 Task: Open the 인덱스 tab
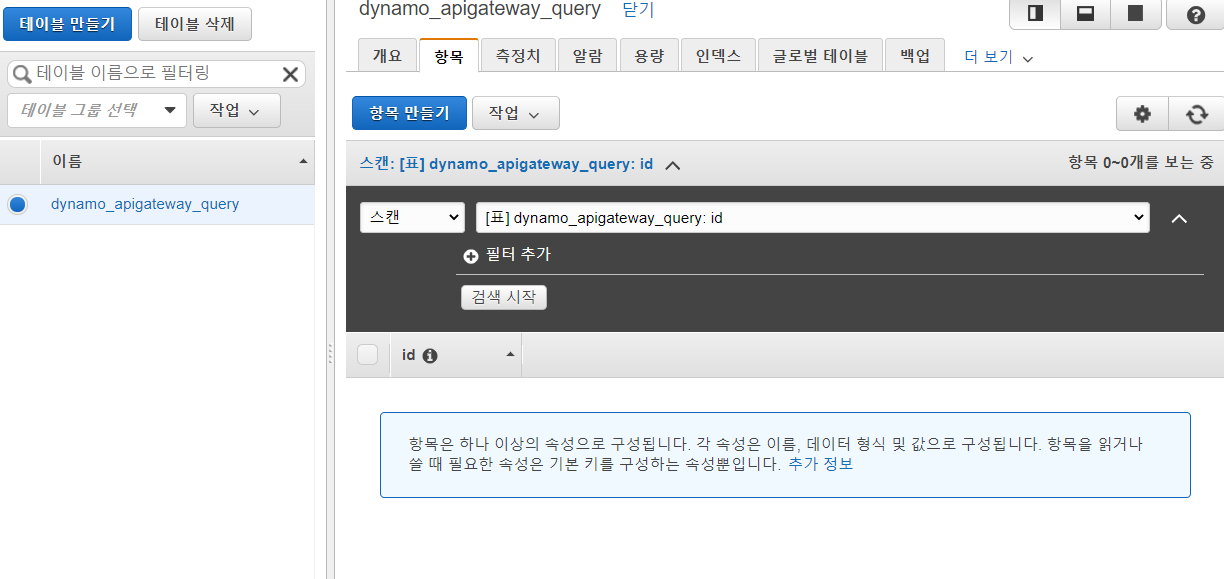(x=718, y=56)
